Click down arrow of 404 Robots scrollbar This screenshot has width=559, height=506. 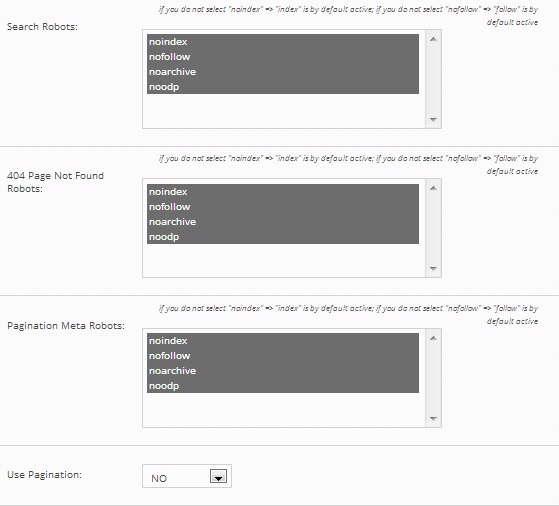coord(433,269)
